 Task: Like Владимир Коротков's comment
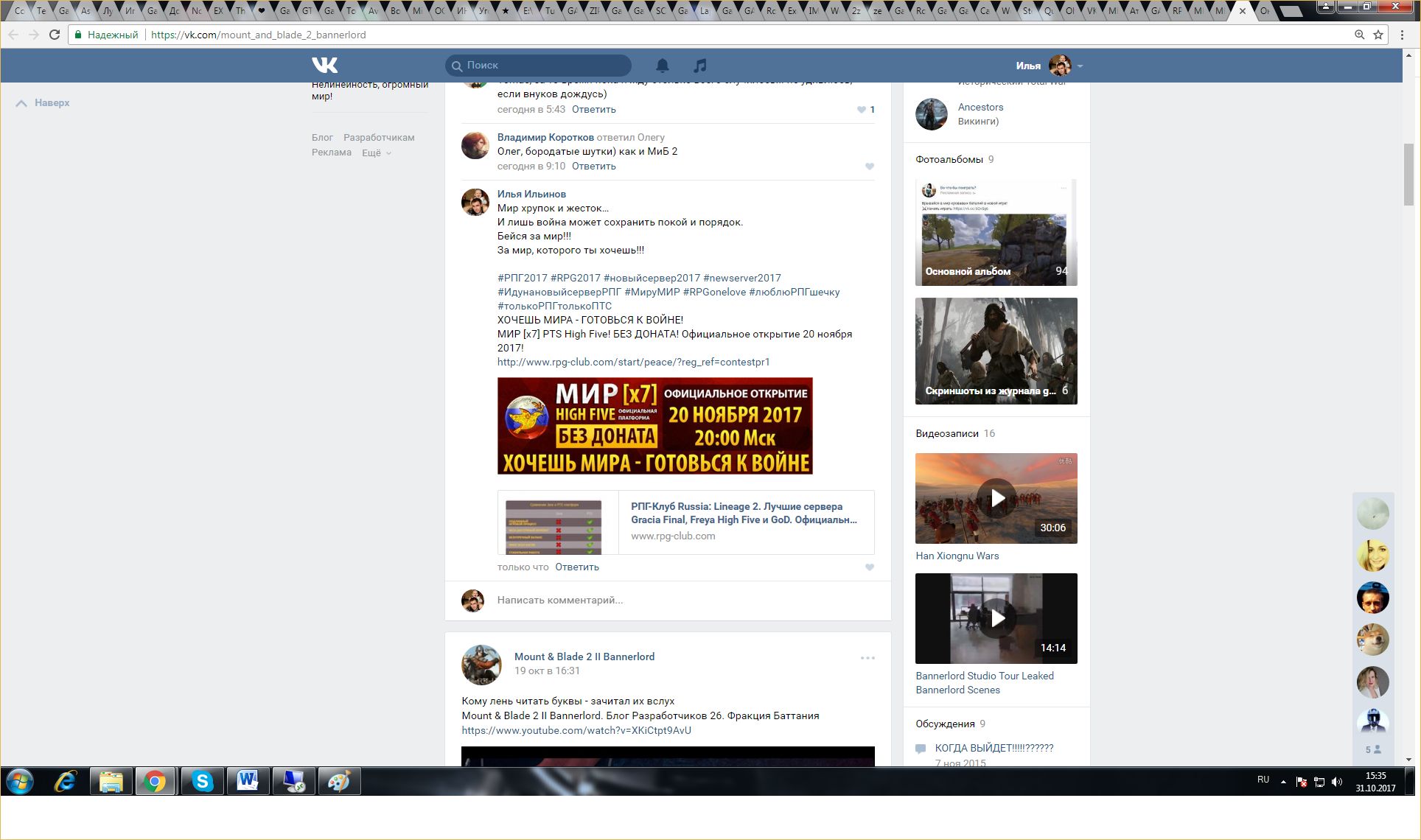pyautogui.click(x=870, y=167)
